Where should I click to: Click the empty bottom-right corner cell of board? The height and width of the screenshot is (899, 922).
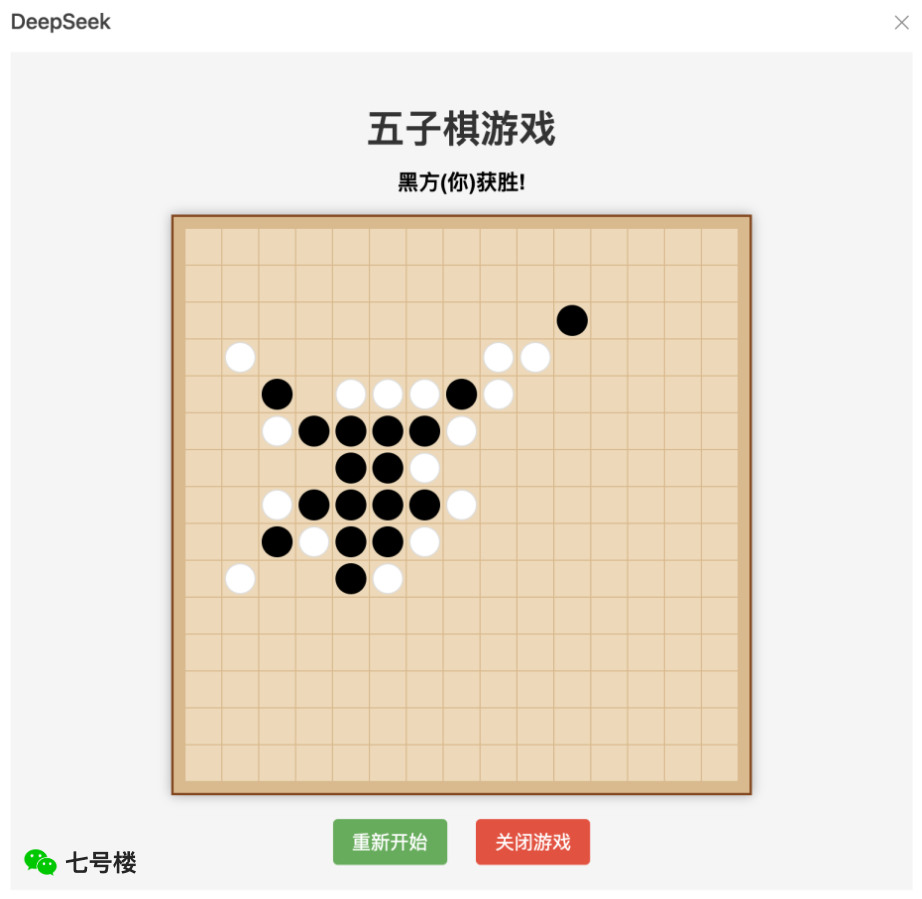point(720,763)
